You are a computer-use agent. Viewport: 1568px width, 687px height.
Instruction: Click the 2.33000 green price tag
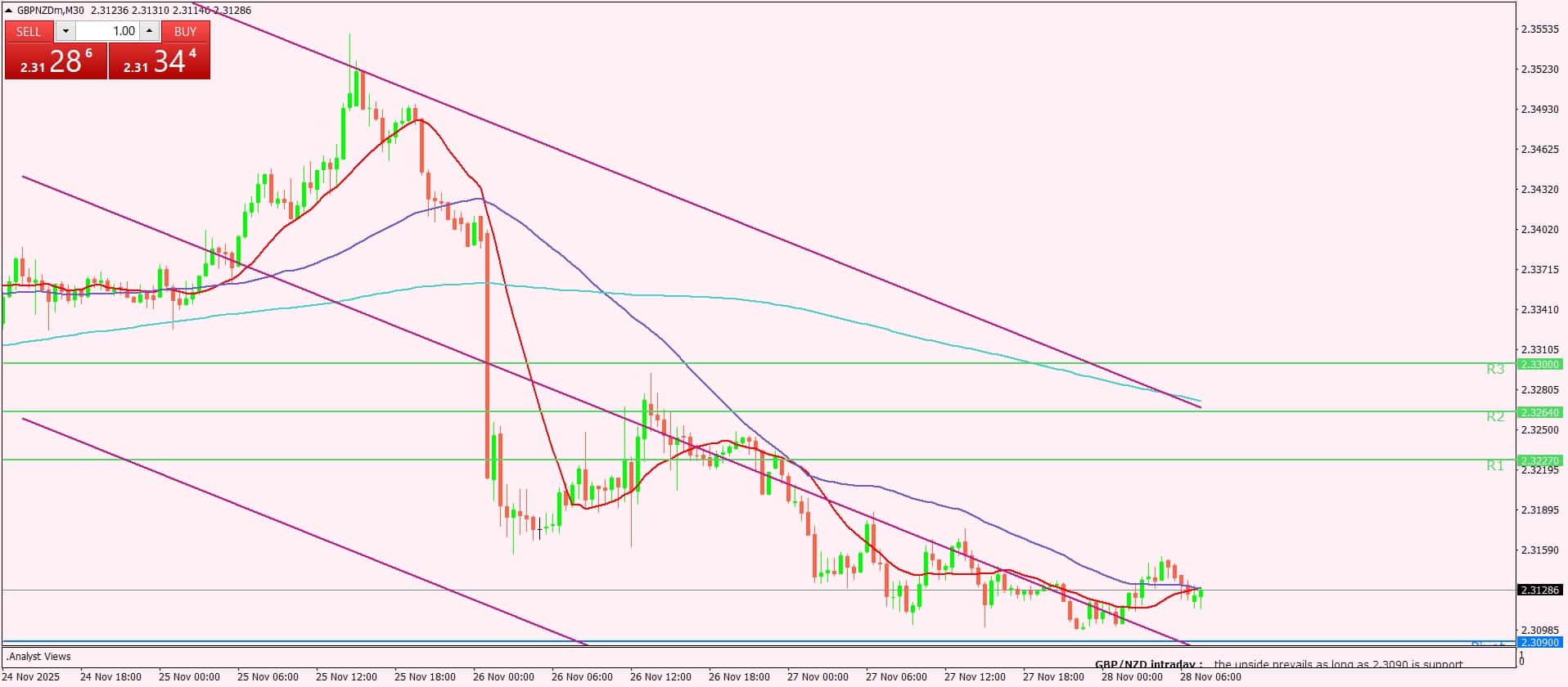1539,364
